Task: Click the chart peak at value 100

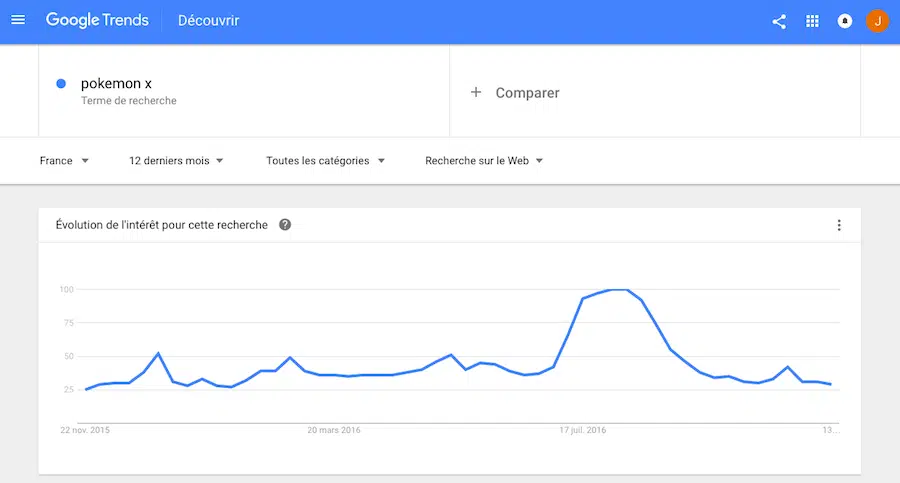Action: pos(619,290)
